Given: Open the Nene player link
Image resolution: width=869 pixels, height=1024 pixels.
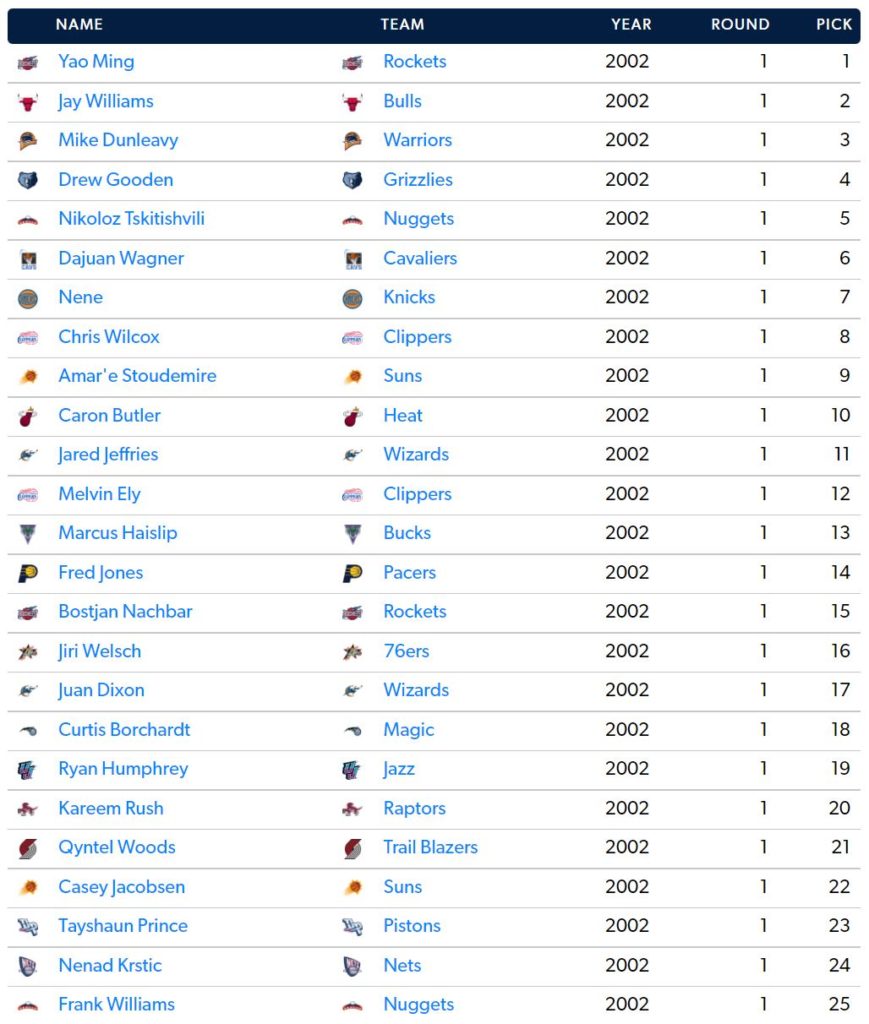Looking at the screenshot, I should (80, 297).
